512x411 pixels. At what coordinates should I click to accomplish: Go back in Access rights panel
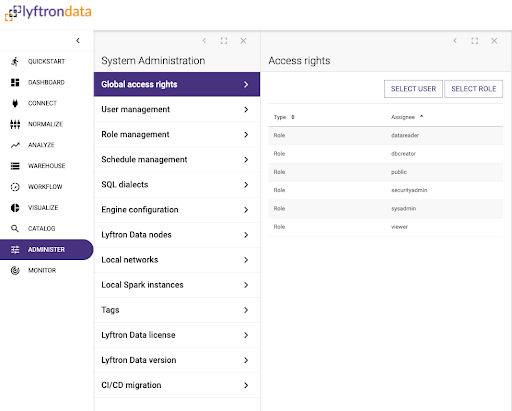[x=455, y=41]
